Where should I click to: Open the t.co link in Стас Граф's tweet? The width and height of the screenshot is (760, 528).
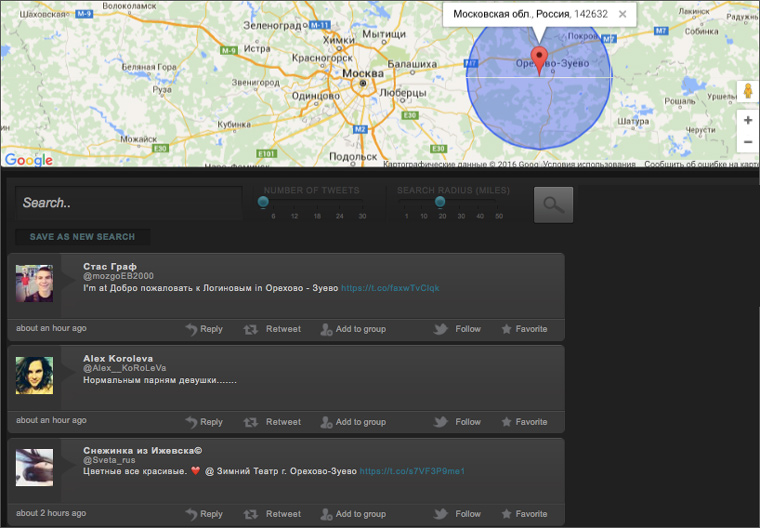tap(389, 288)
